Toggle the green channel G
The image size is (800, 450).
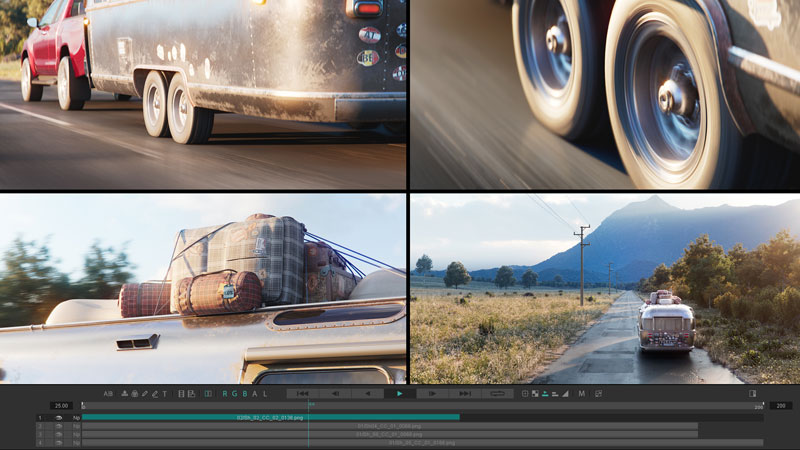(236, 394)
